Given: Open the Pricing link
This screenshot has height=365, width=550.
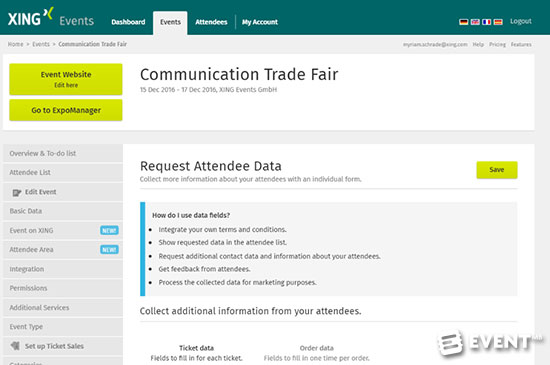Looking at the screenshot, I should (x=497, y=45).
